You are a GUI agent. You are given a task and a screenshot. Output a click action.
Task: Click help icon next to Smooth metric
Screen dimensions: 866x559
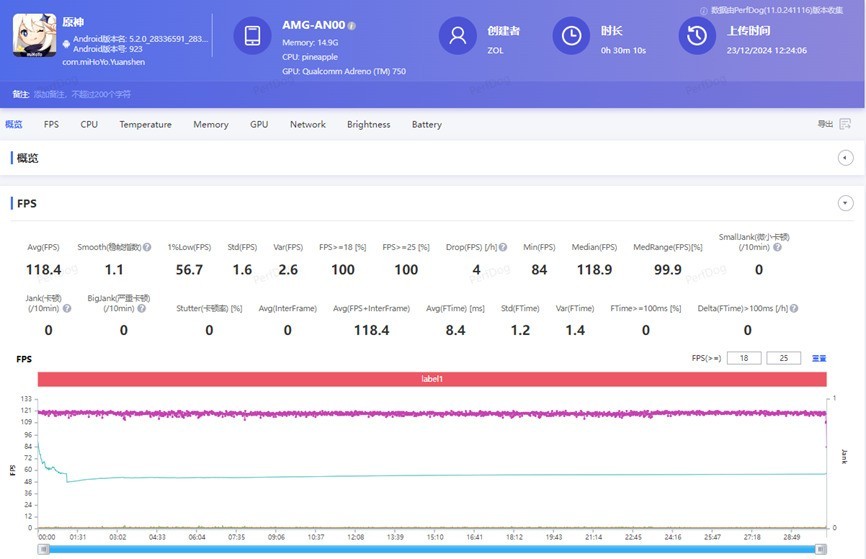point(147,247)
